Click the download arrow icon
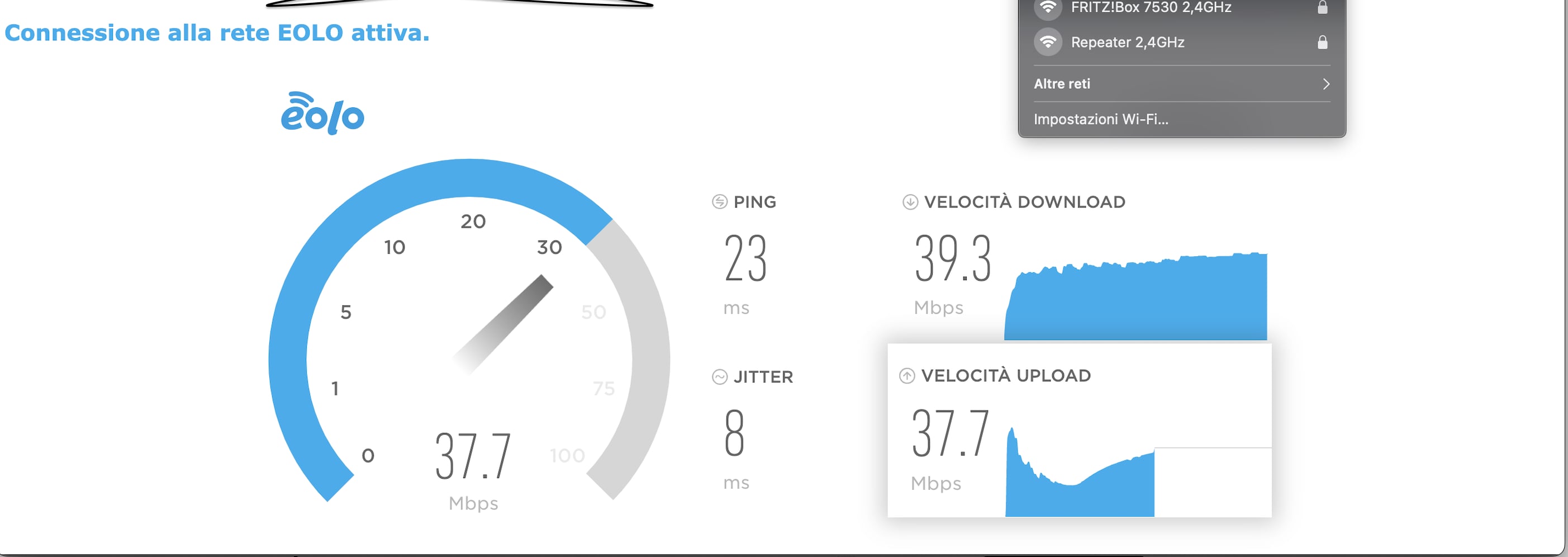 click(910, 202)
